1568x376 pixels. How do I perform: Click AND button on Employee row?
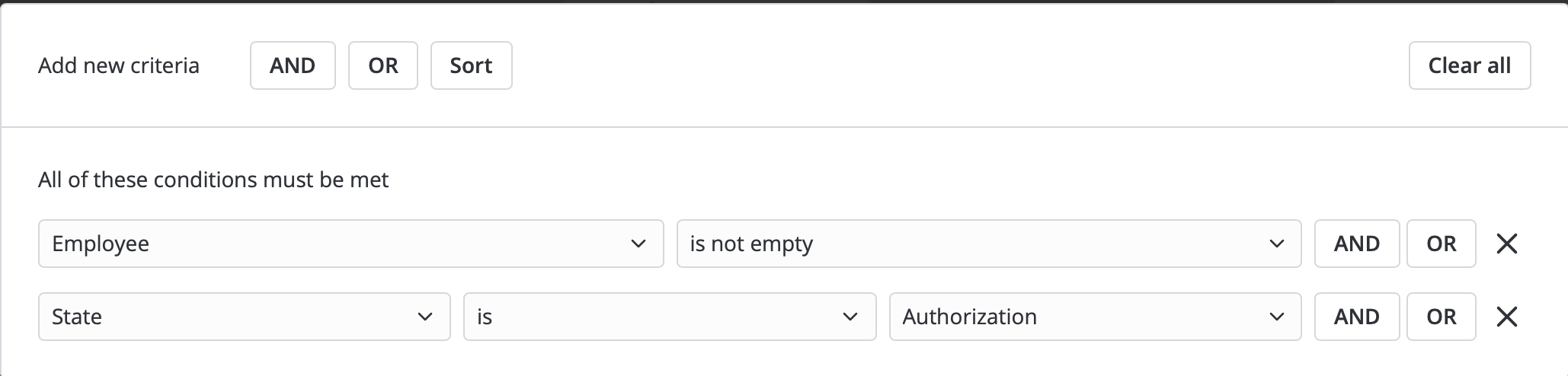coord(1356,244)
